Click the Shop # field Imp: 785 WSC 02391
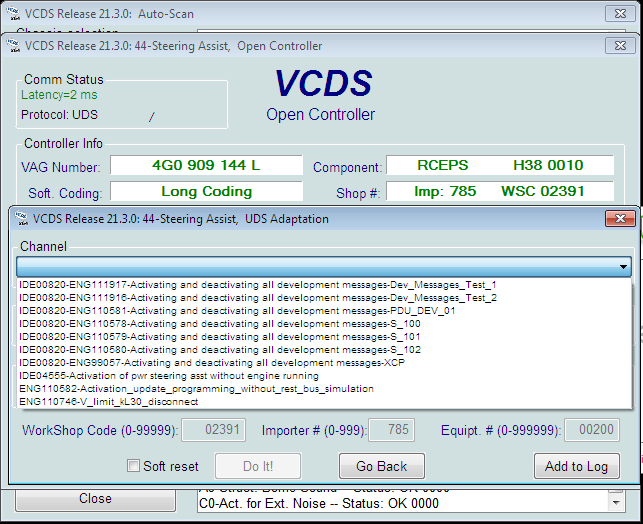 (500, 191)
